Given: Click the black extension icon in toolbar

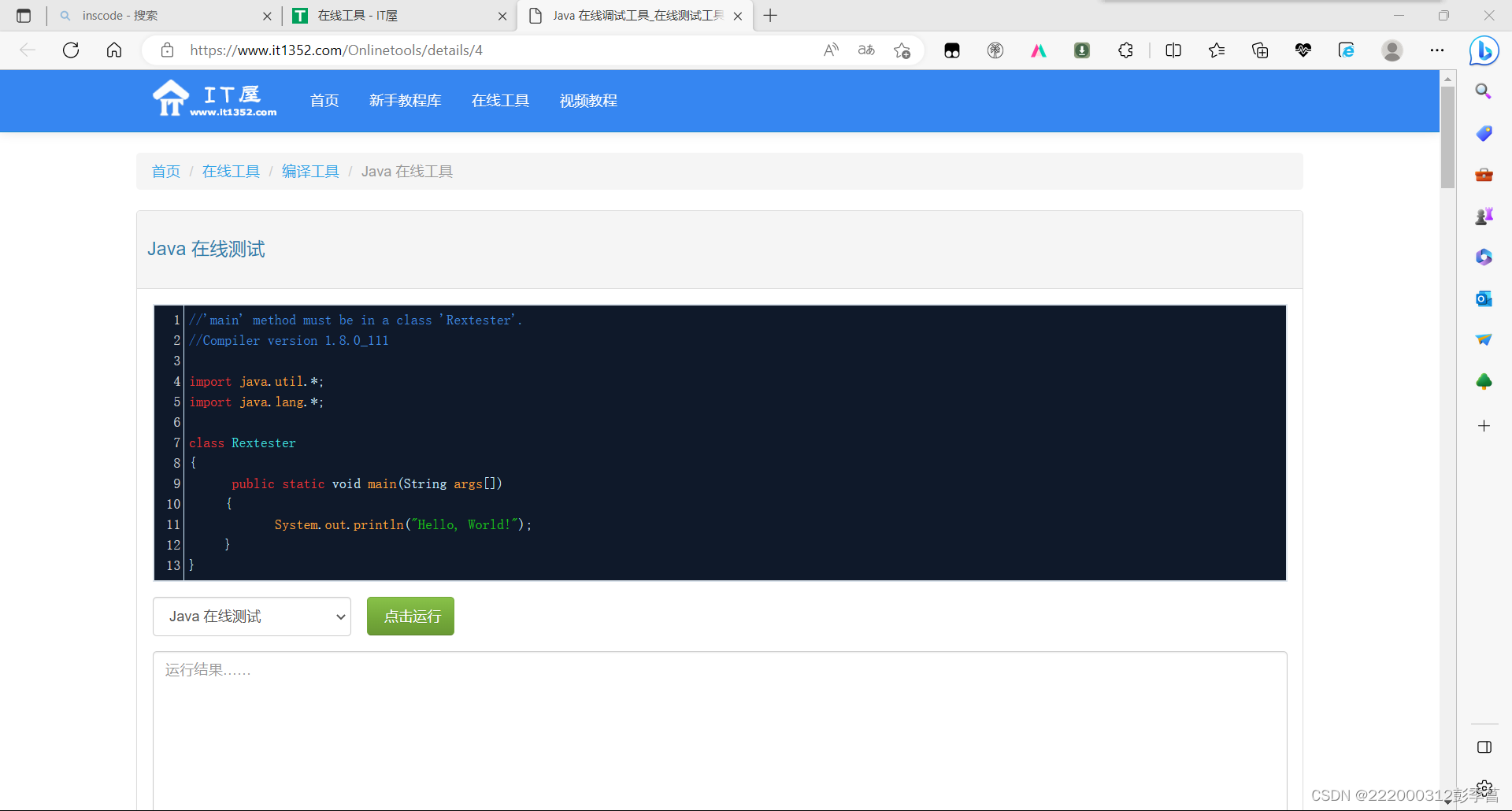Looking at the screenshot, I should (952, 50).
